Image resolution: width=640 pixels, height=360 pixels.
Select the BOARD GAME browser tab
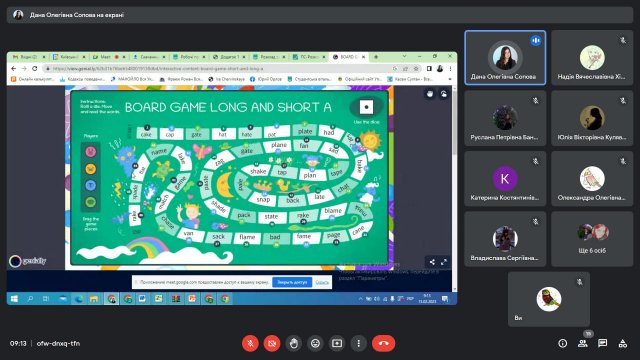349,57
